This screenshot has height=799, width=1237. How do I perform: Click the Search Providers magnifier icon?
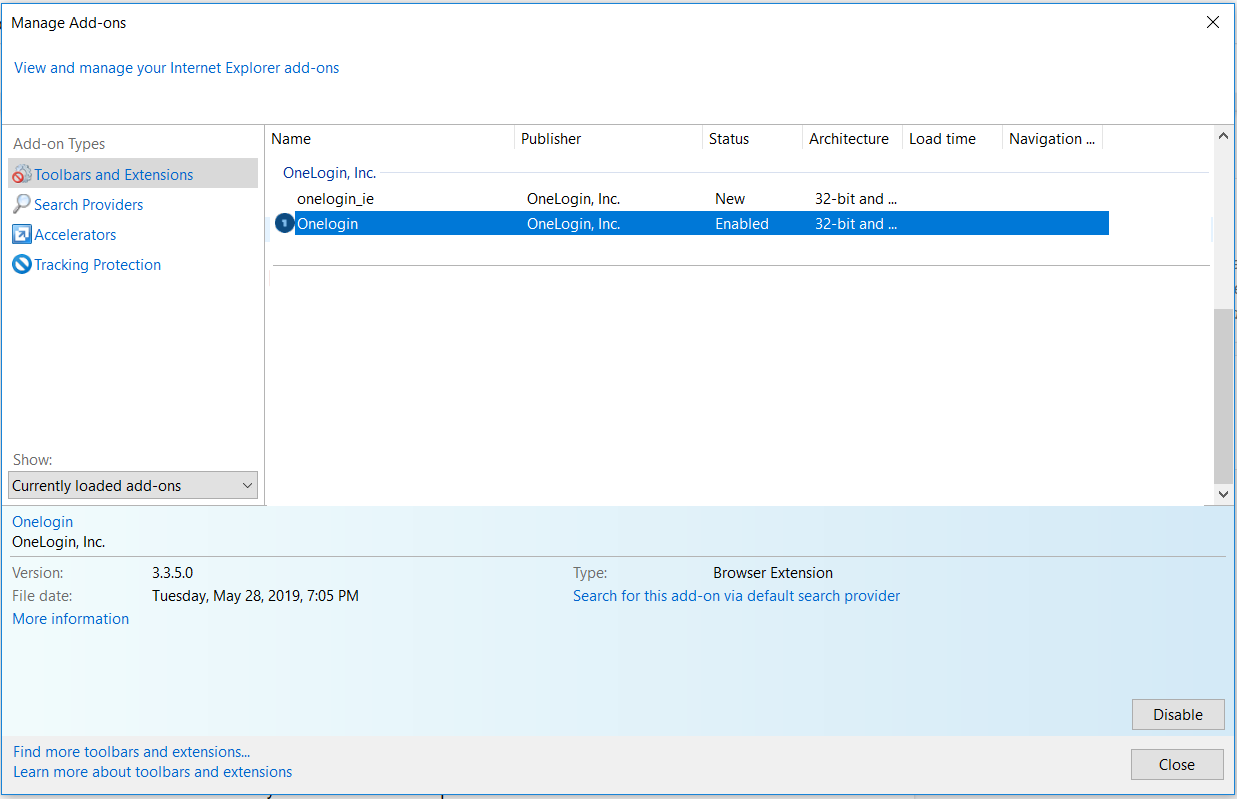tap(21, 204)
